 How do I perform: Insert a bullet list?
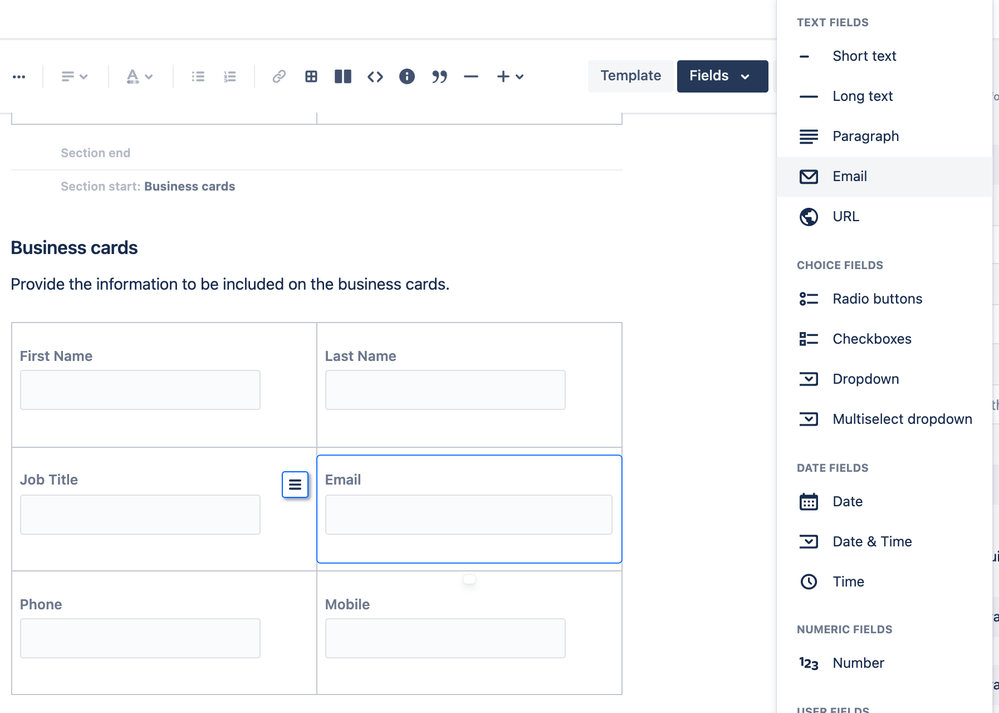(x=198, y=76)
